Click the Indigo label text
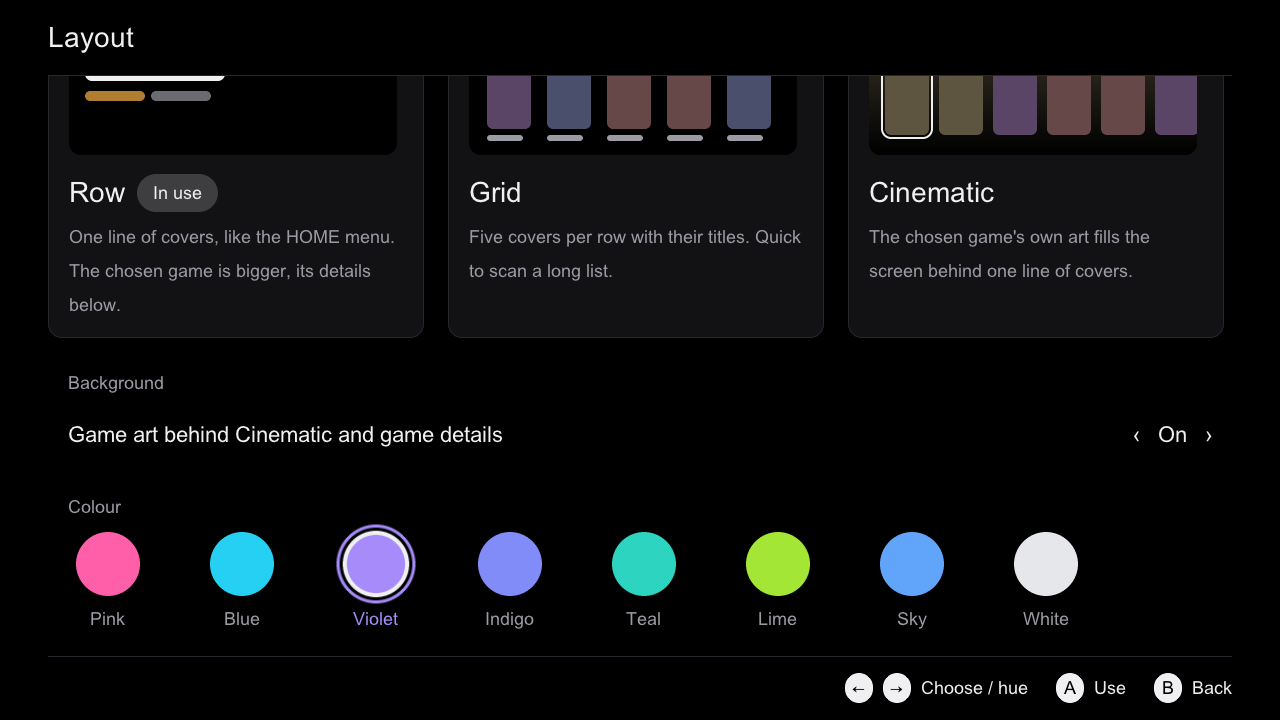 click(x=510, y=619)
